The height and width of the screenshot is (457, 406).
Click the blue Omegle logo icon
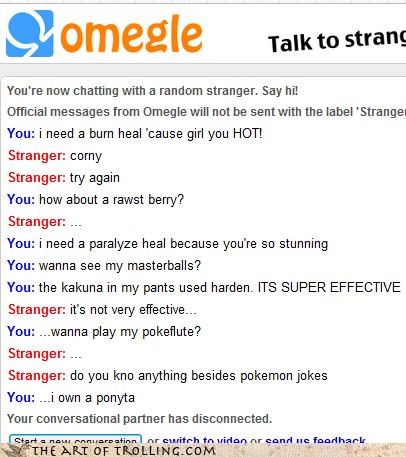pyautogui.click(x=30, y=34)
